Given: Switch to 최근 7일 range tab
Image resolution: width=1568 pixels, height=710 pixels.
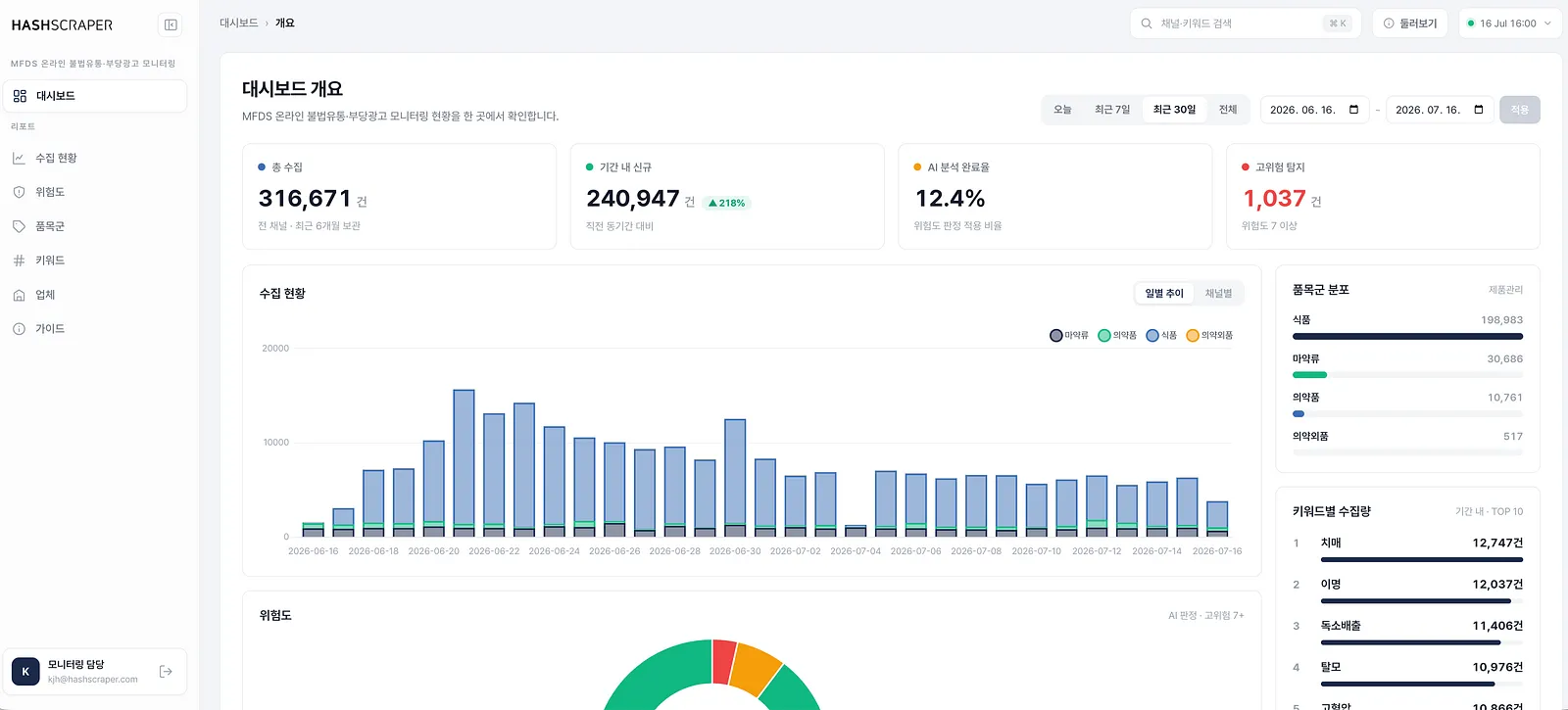Looking at the screenshot, I should click(x=1112, y=110).
